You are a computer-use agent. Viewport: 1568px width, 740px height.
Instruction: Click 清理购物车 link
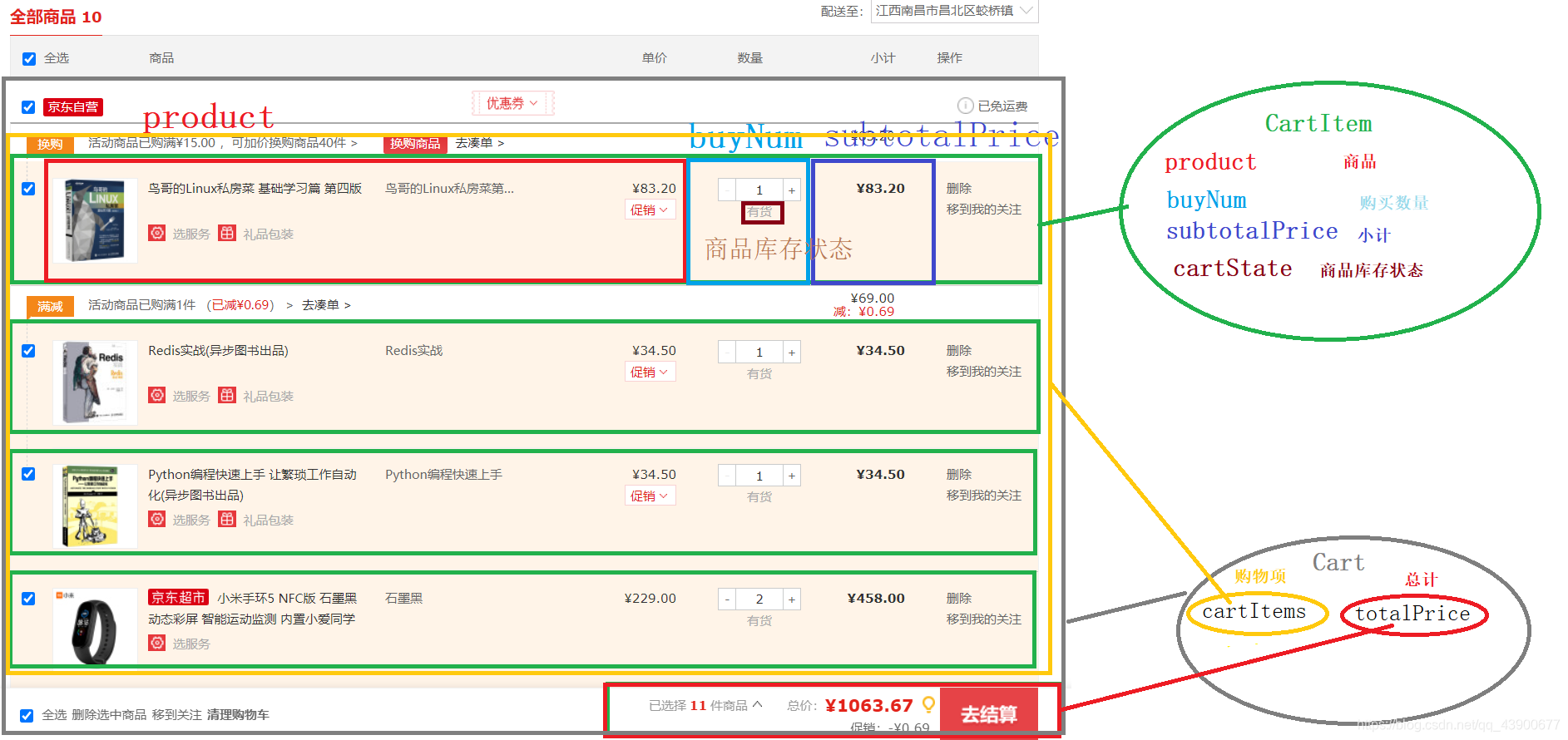pyautogui.click(x=238, y=715)
